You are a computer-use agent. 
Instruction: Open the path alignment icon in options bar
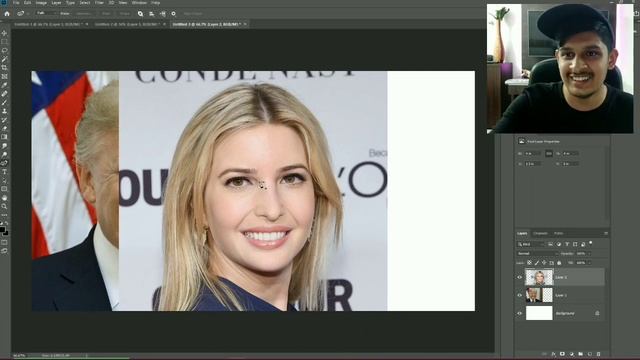(151, 13)
